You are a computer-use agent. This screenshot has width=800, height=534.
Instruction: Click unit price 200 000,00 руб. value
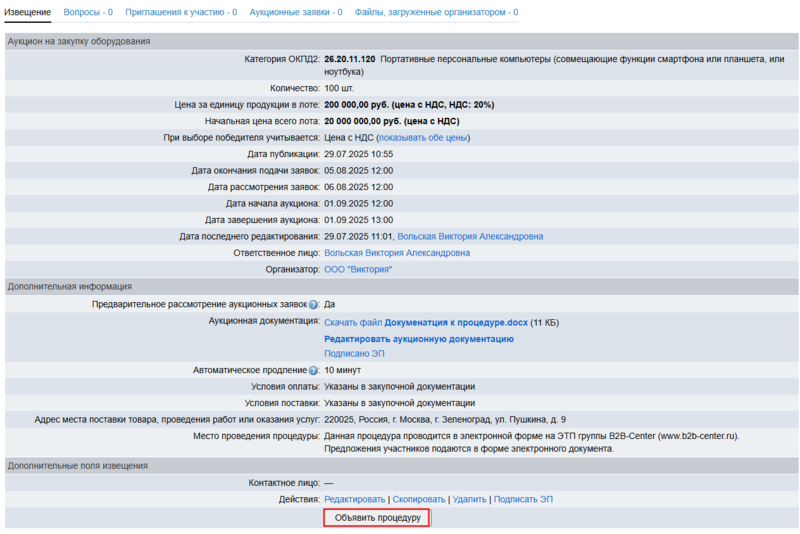point(409,105)
